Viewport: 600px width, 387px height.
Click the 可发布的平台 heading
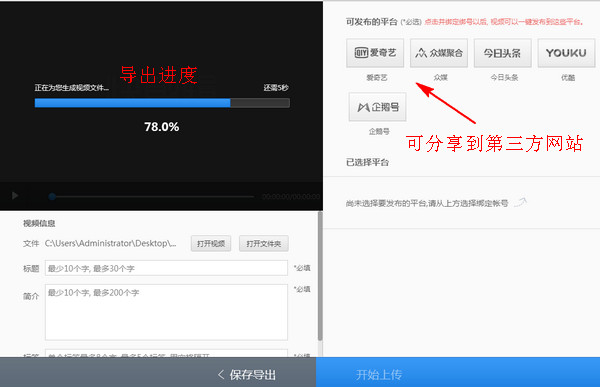(x=372, y=22)
